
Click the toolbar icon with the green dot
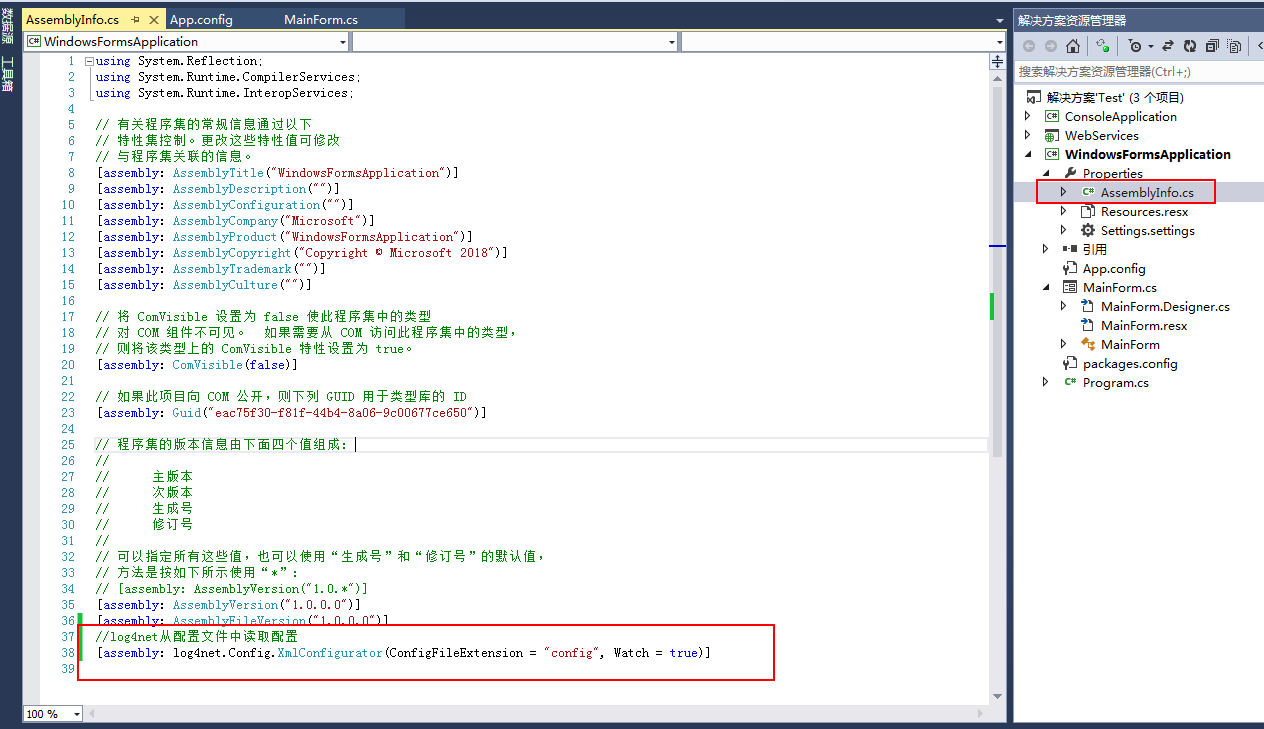coord(1103,46)
